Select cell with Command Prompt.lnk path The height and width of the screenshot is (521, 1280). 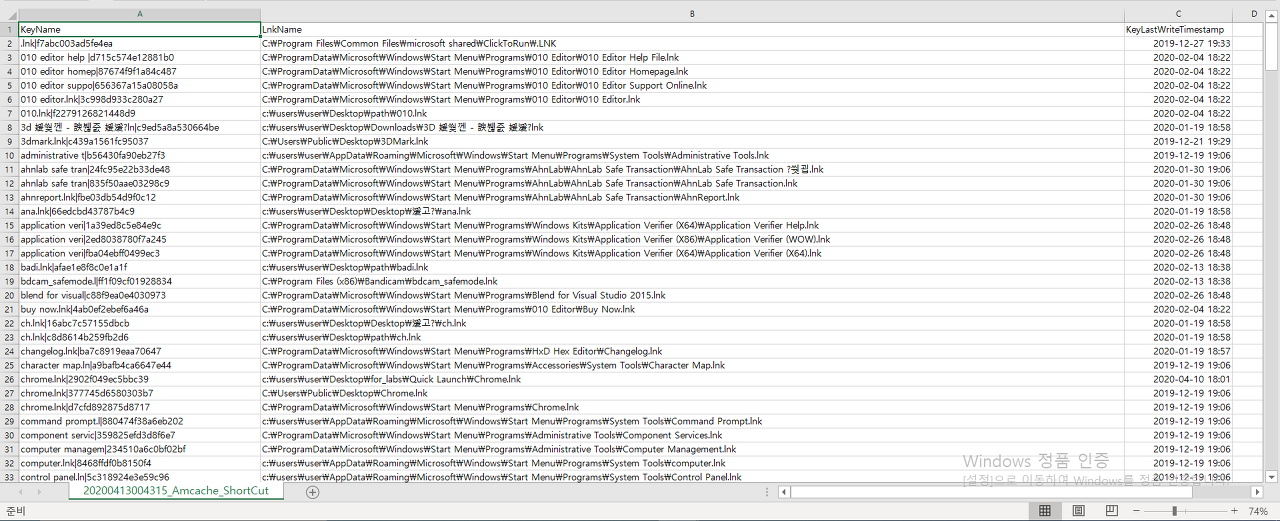(692, 422)
